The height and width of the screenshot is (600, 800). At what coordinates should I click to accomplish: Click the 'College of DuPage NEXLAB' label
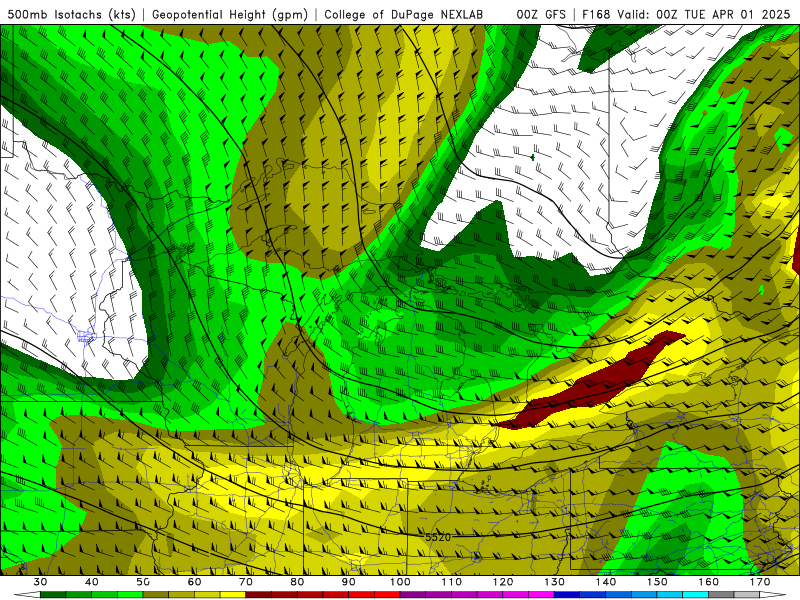coord(404,14)
